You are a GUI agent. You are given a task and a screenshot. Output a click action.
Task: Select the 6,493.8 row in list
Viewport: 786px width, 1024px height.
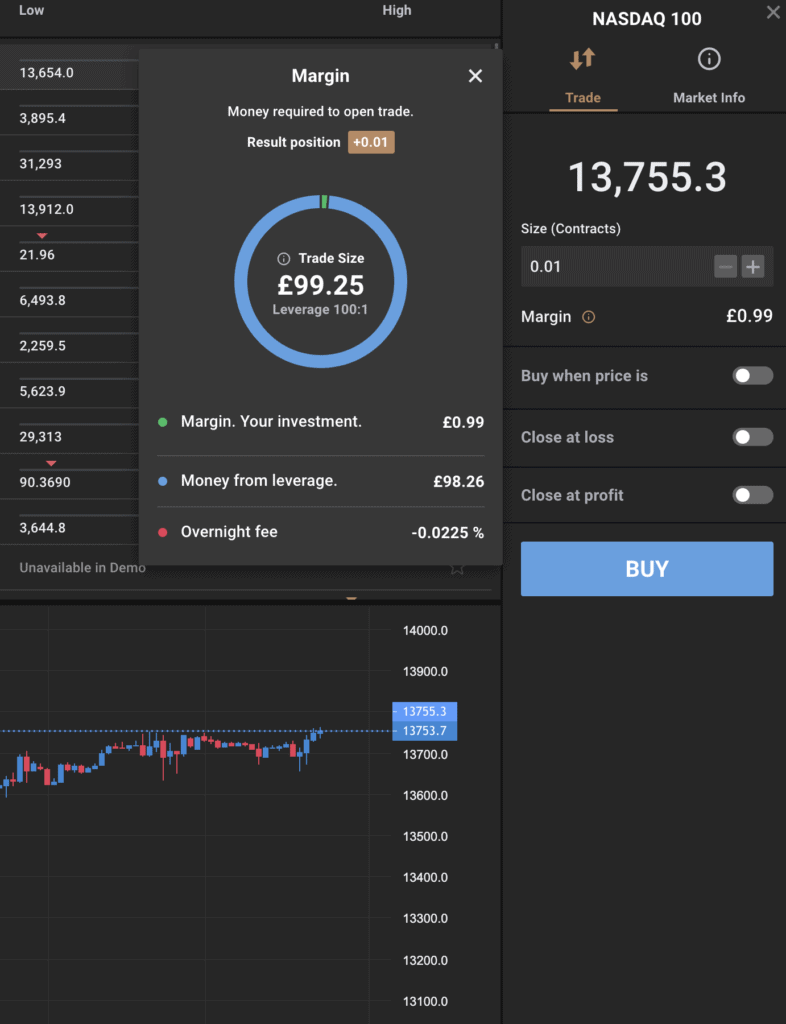[x=69, y=300]
